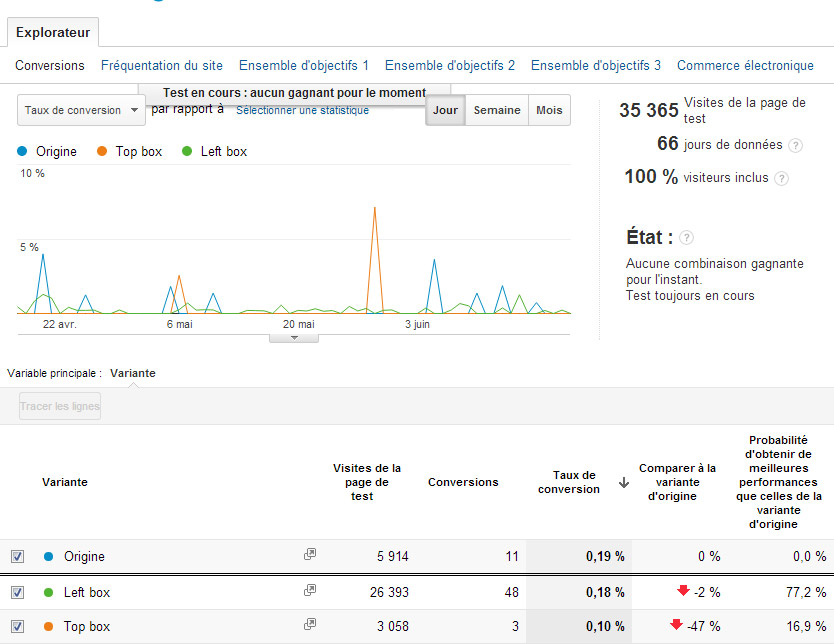834x644 pixels.
Task: Click blue Origine legend dot in chart
Action: pyautogui.click(x=22, y=152)
